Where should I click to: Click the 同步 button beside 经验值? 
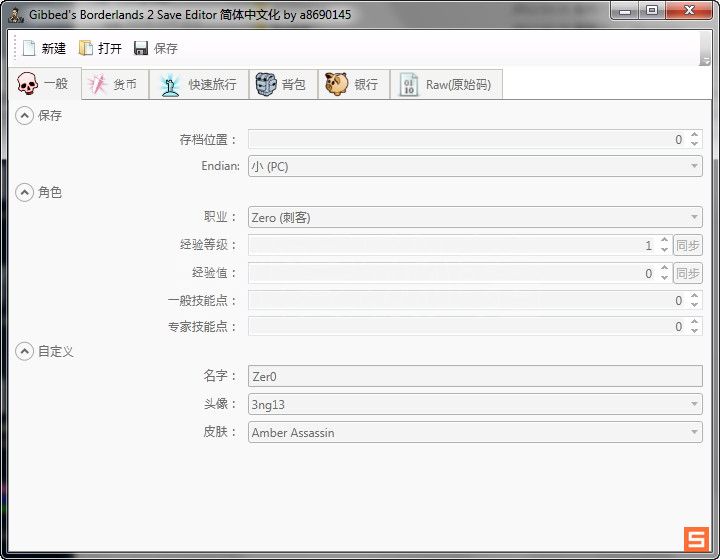coord(687,273)
